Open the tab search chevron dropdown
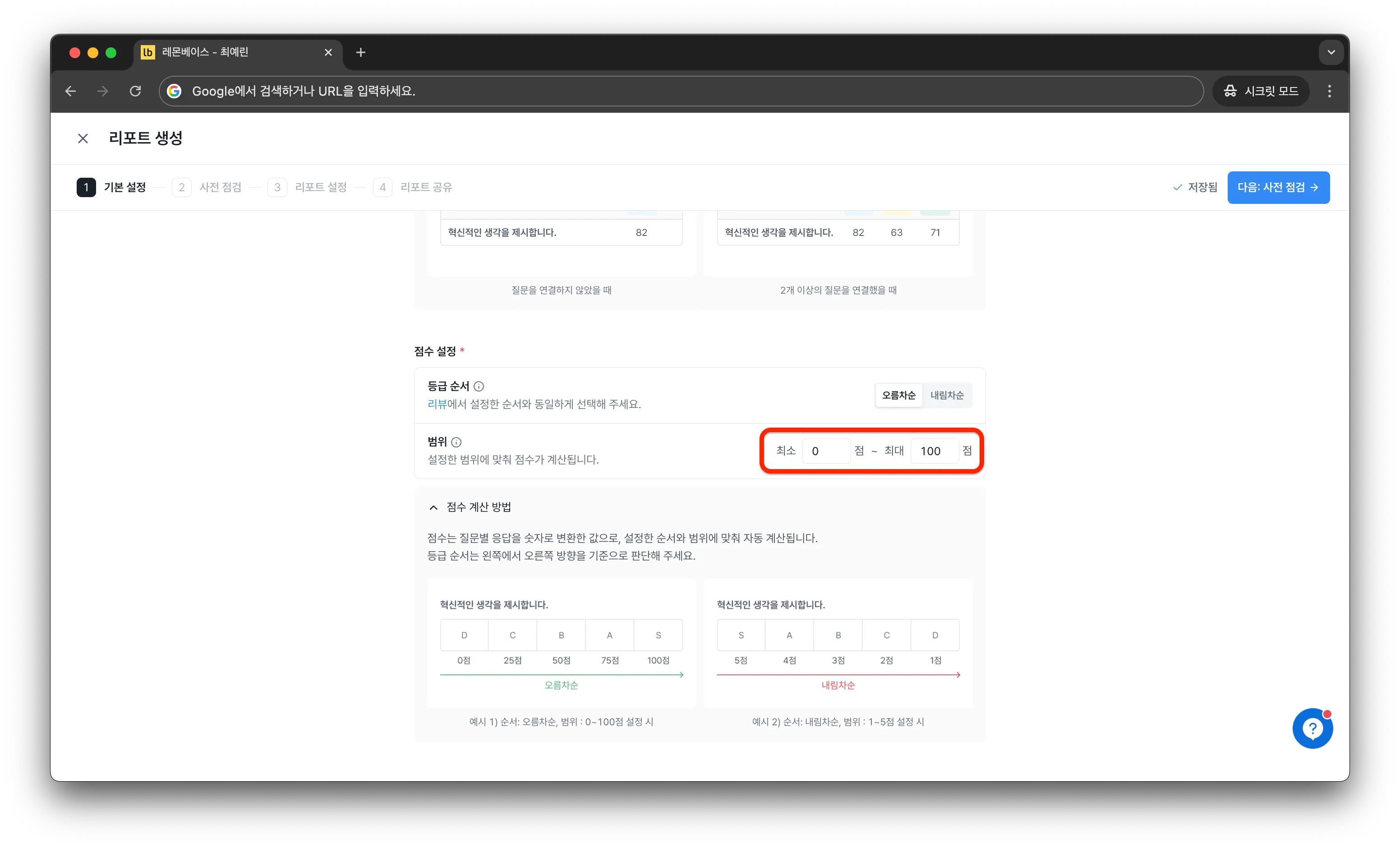The width and height of the screenshot is (1400, 848). pos(1331,52)
